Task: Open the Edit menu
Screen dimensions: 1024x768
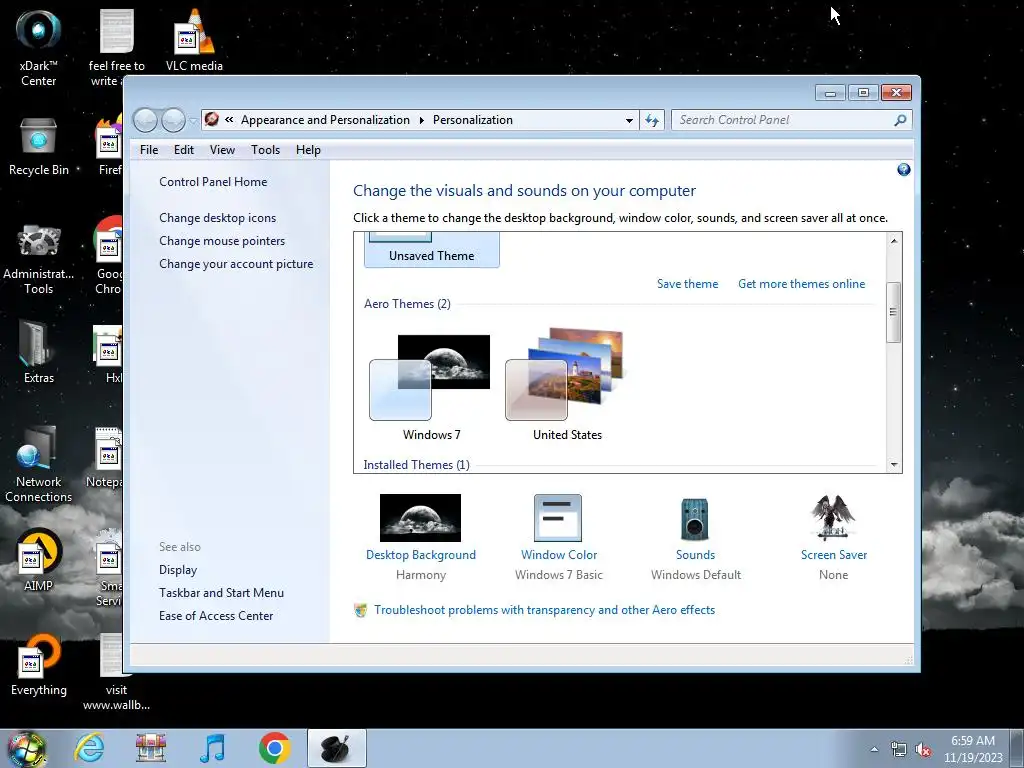Action: click(184, 150)
